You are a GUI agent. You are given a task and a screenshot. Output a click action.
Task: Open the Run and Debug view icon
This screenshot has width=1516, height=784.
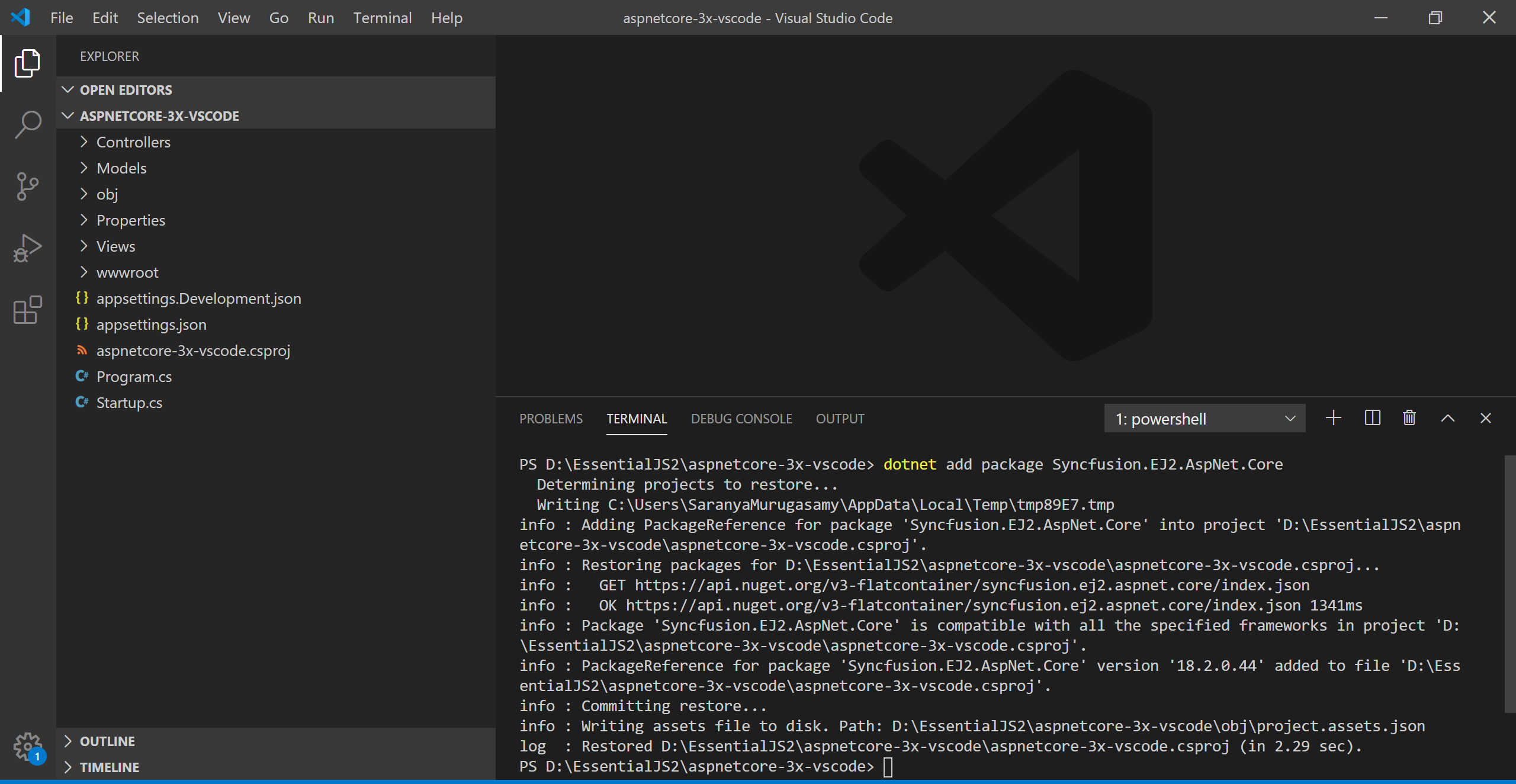(27, 249)
